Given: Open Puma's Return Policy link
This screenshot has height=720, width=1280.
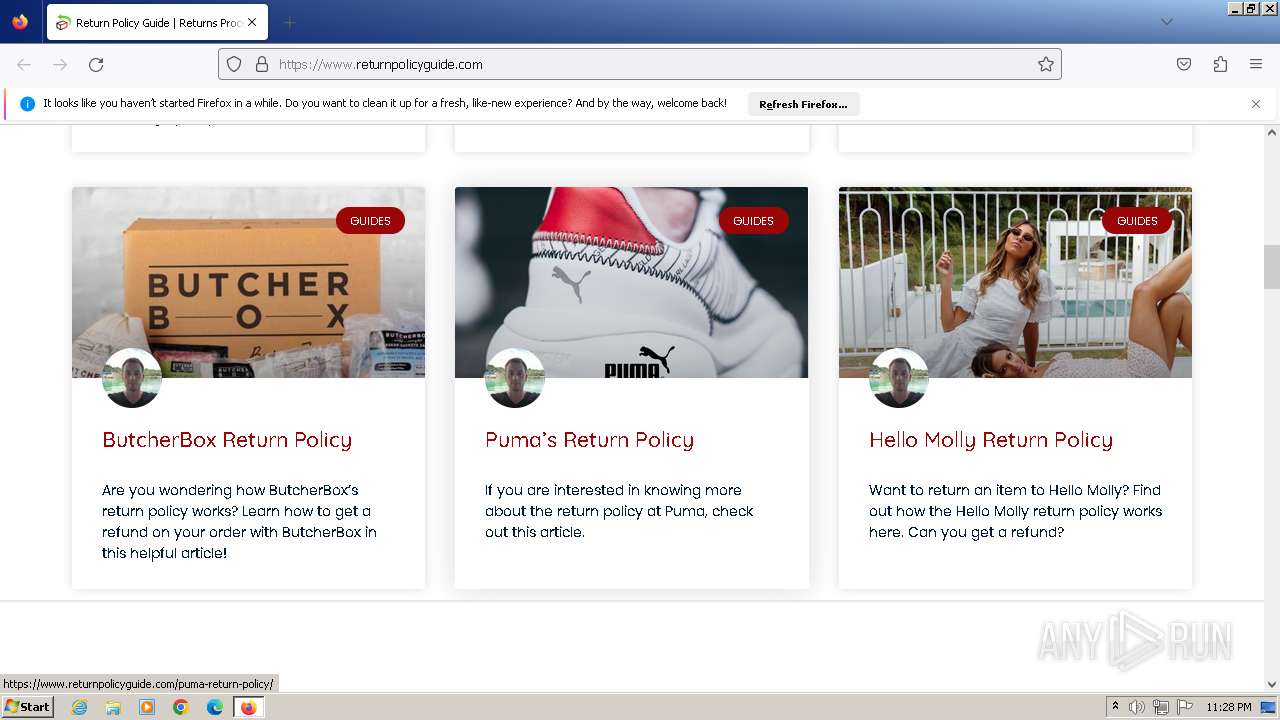Looking at the screenshot, I should pos(589,440).
